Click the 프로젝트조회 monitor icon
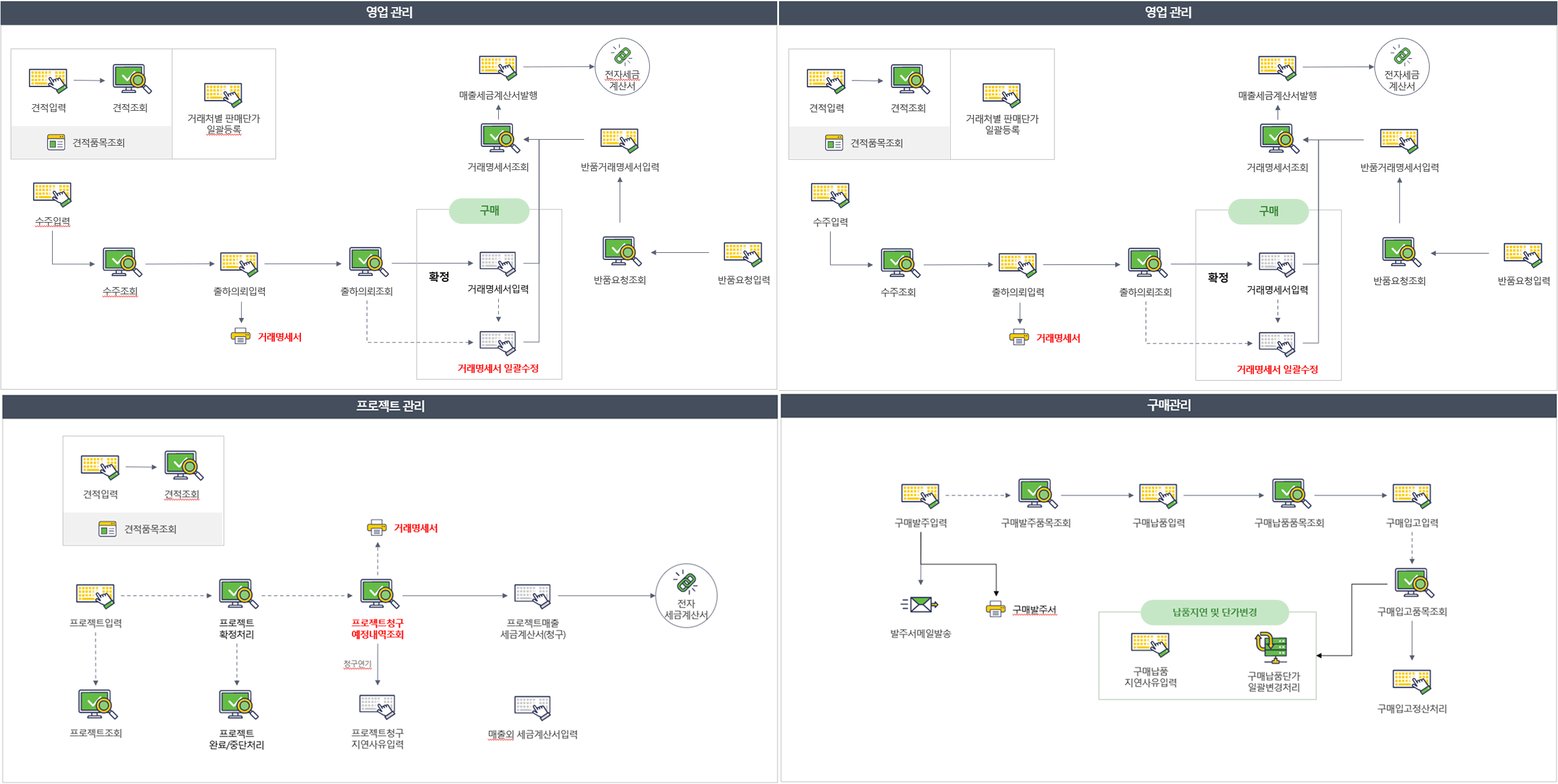Viewport: 1558px width, 784px height. [x=97, y=704]
